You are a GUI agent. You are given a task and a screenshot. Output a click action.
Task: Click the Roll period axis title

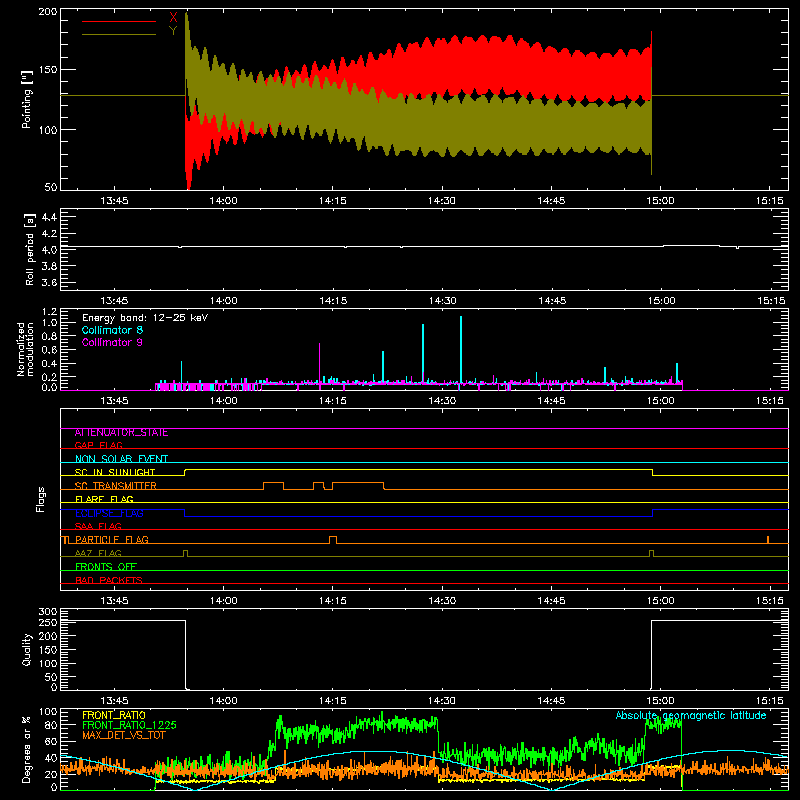[x=29, y=249]
